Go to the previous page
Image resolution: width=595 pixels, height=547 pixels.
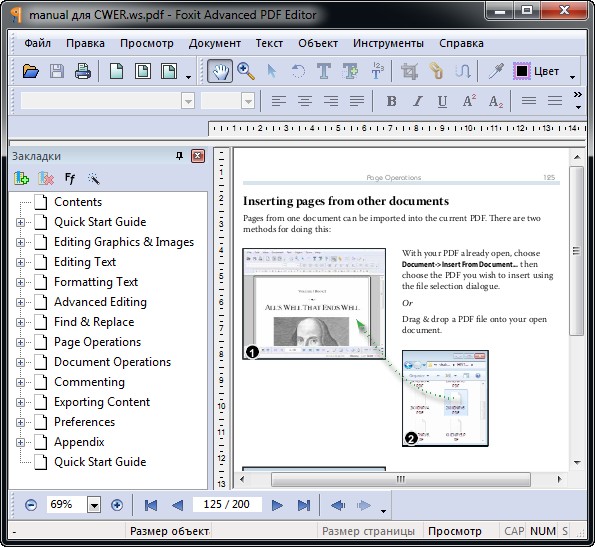(177, 505)
